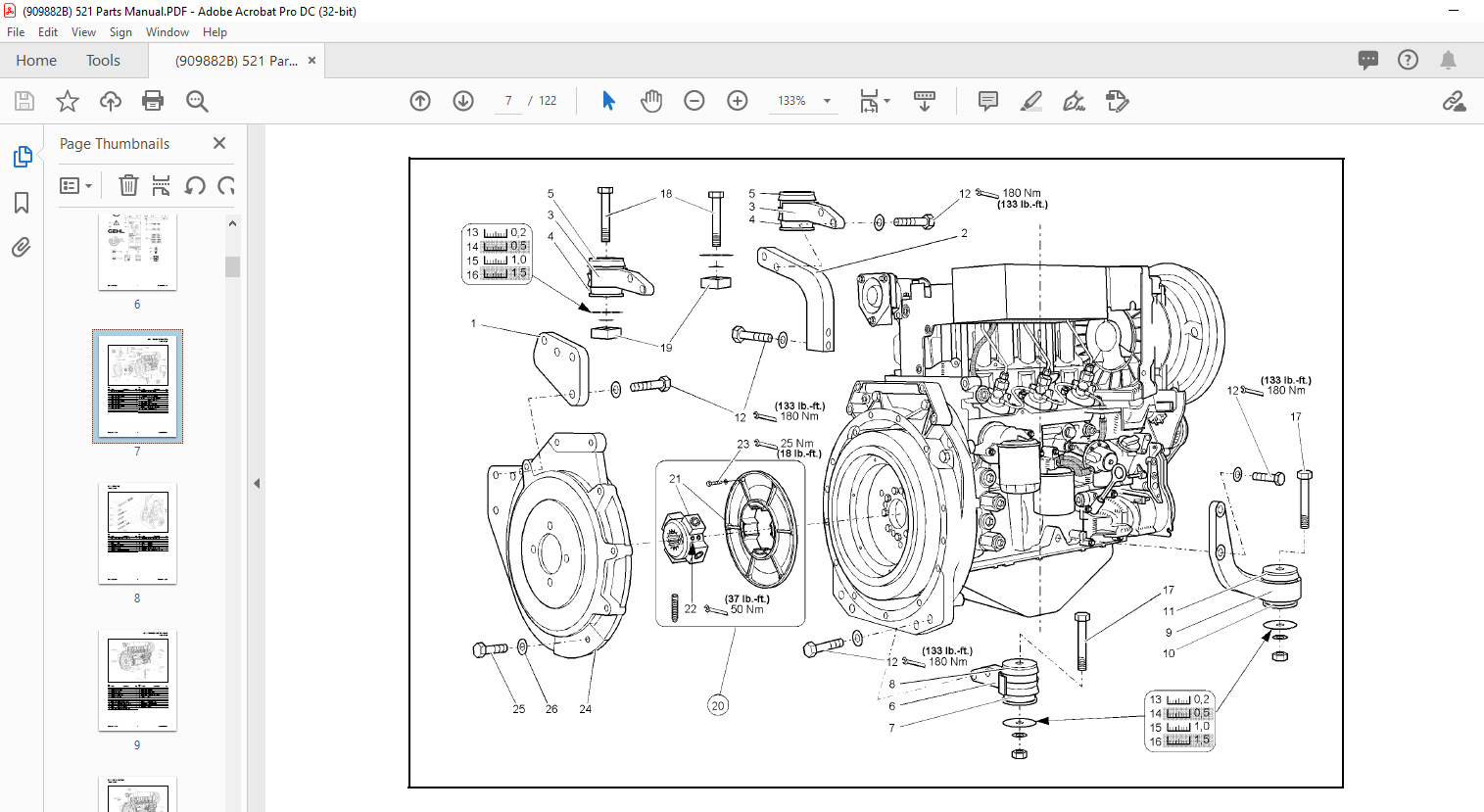1484x812 pixels.
Task: Select the highlight text pen tool
Action: [x=1031, y=101]
